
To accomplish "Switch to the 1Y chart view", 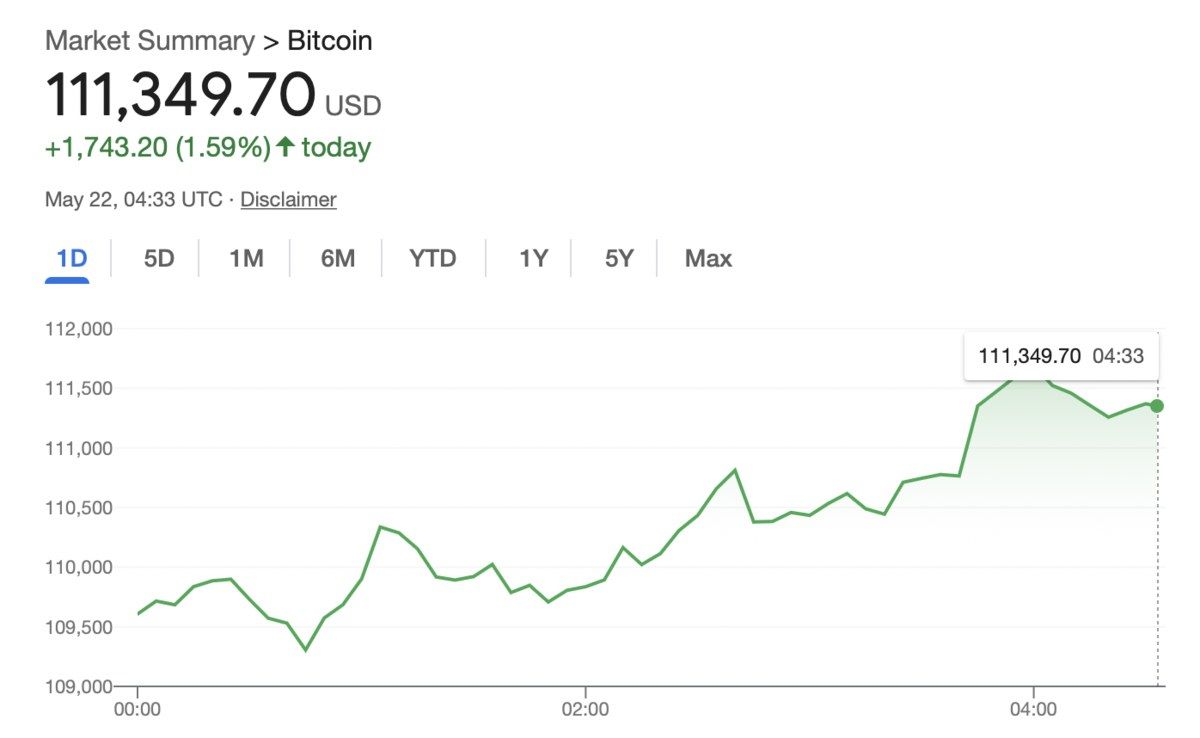I will 533,259.
